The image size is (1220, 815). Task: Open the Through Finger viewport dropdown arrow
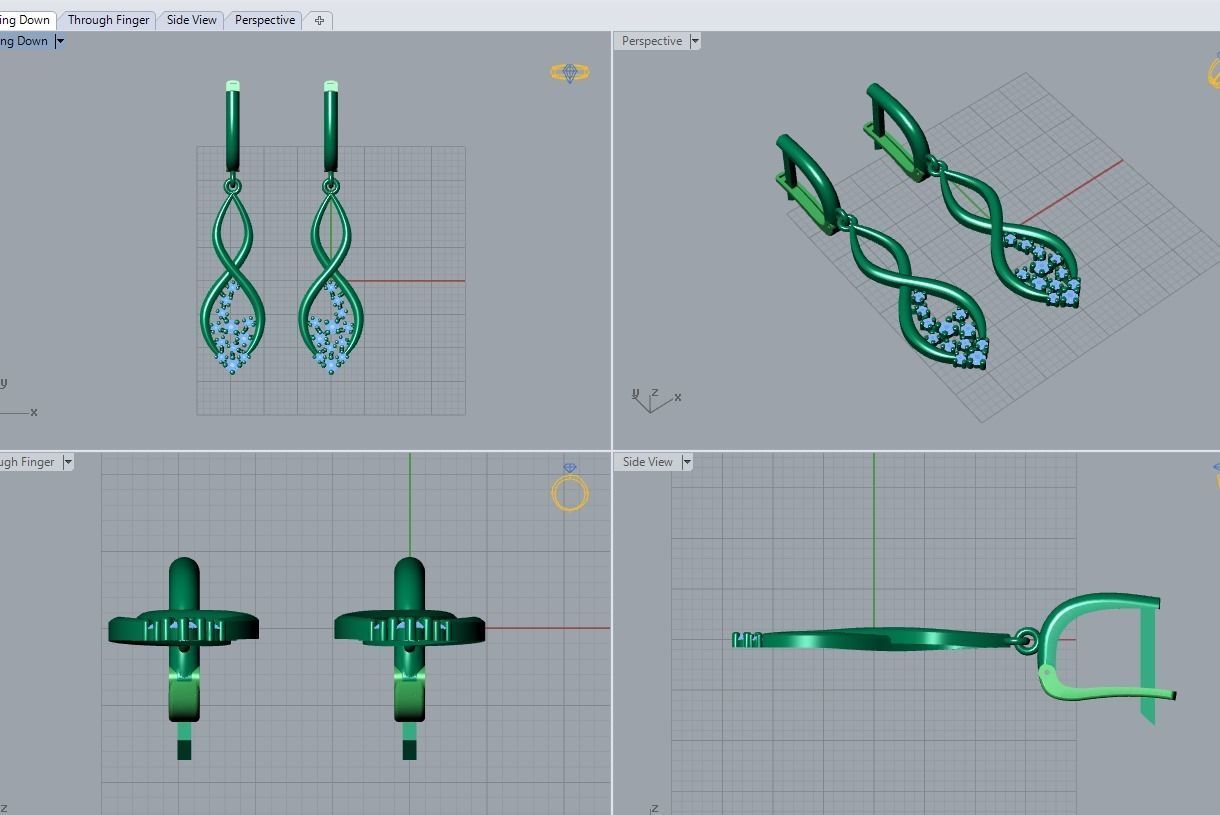point(68,462)
